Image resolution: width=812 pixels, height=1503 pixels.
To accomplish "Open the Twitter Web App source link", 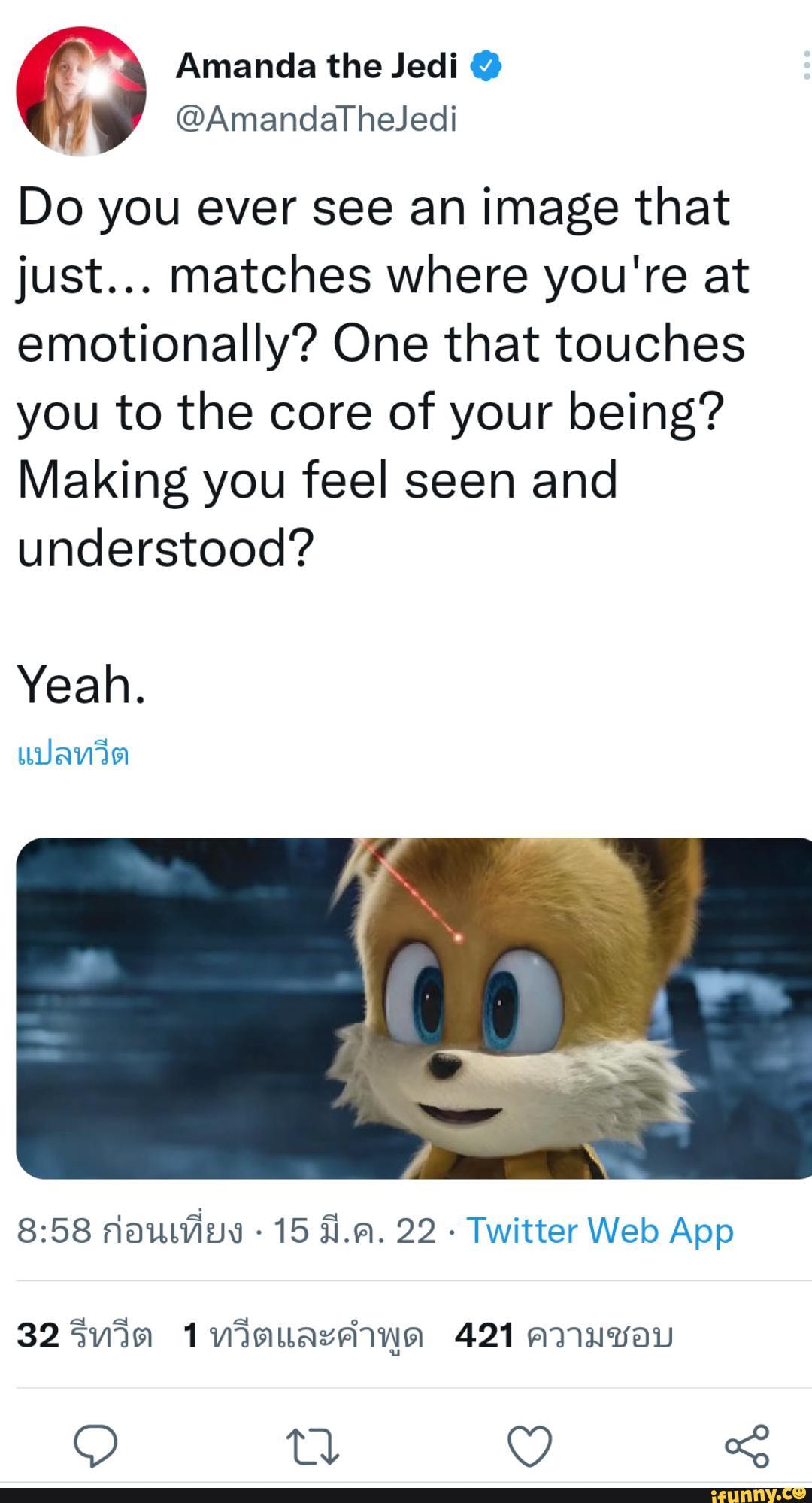I will click(600, 1232).
